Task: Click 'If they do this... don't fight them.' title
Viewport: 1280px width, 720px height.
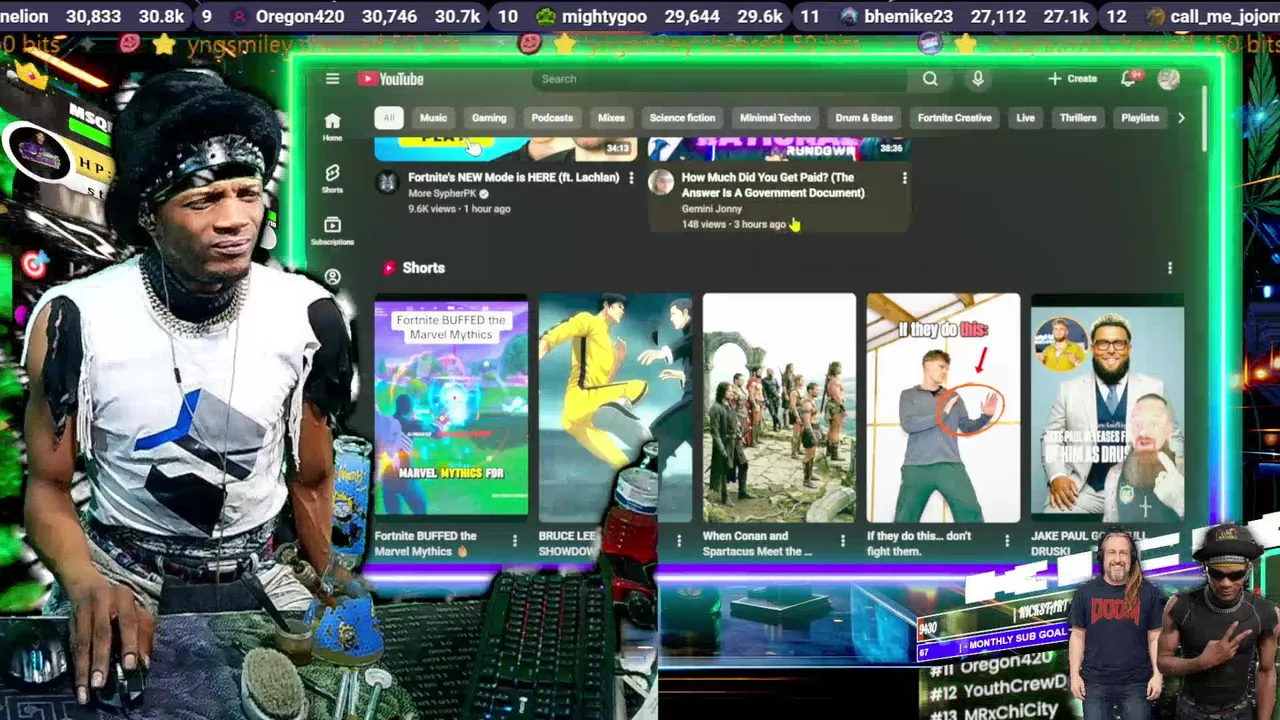Action: 919,543
